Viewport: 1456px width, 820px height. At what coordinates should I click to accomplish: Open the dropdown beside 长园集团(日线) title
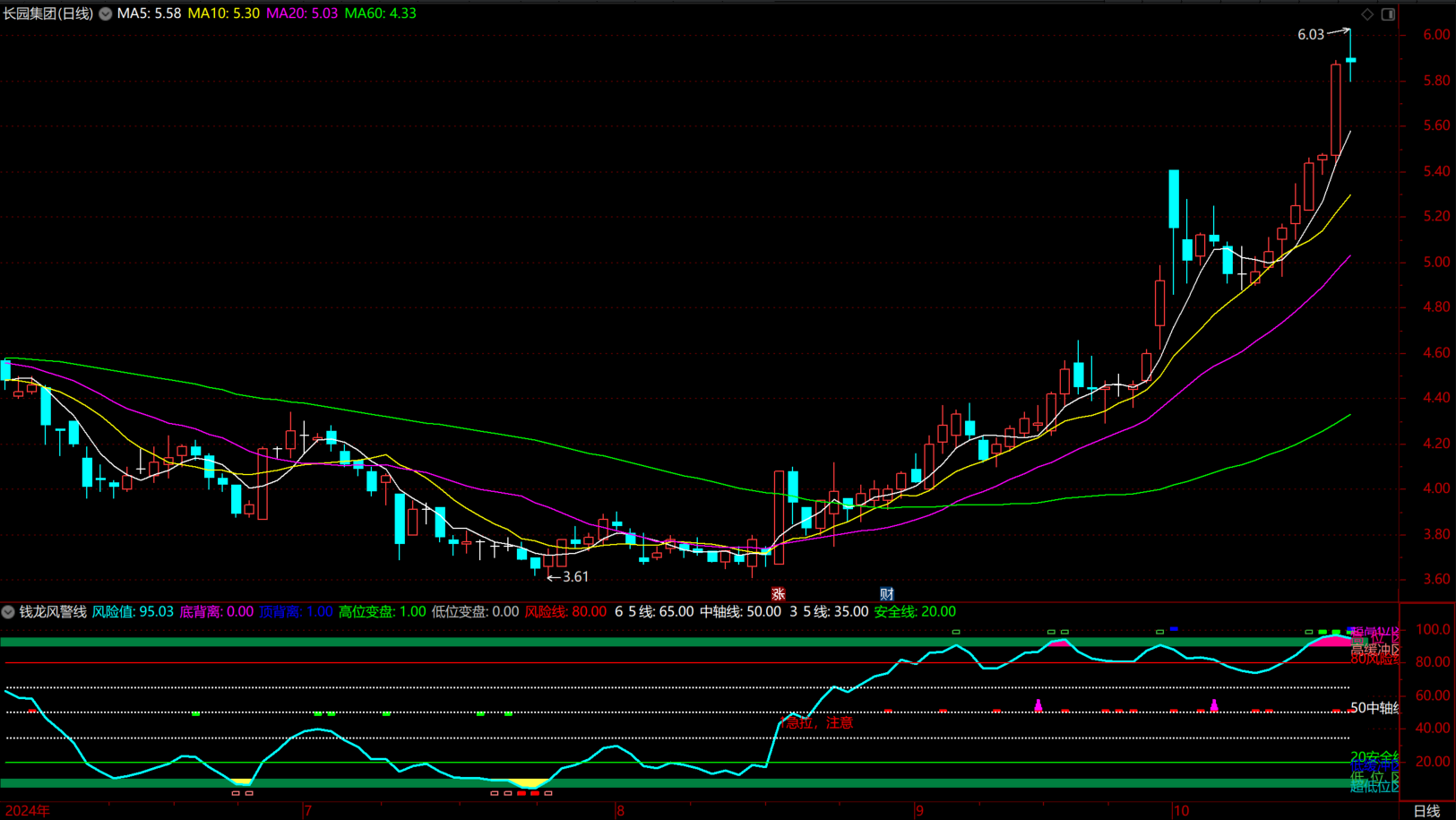coord(106,13)
